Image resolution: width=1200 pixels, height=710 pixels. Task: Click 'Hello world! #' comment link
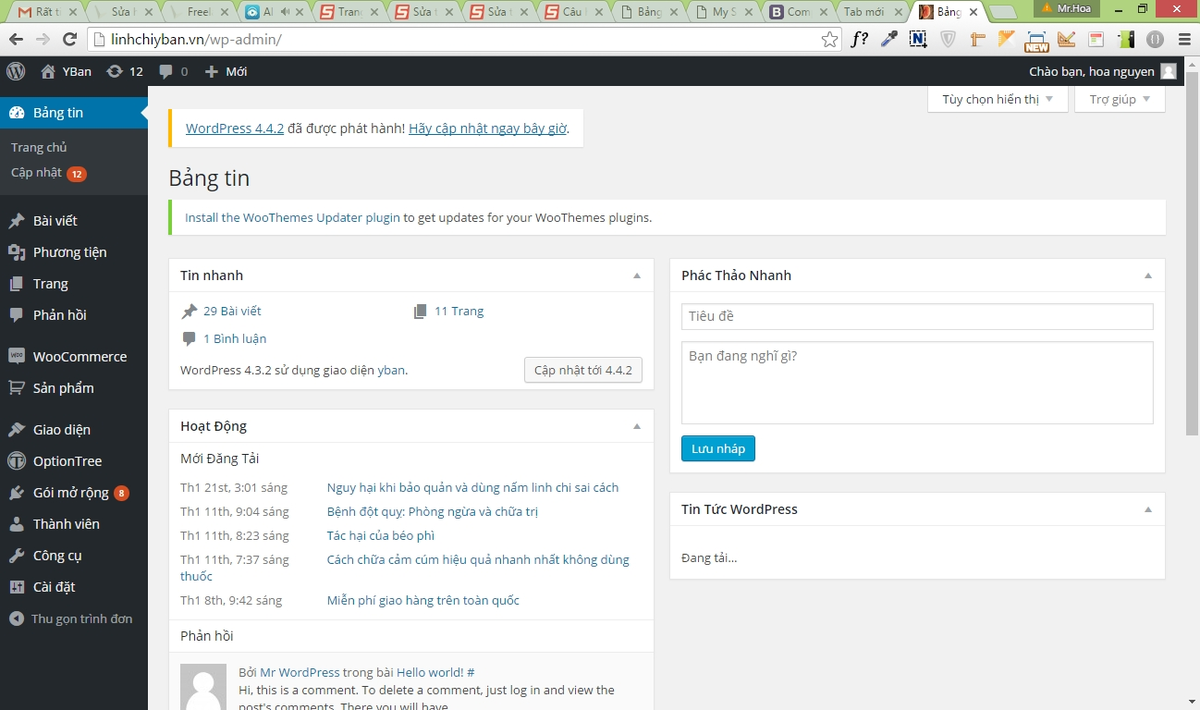tap(435, 673)
